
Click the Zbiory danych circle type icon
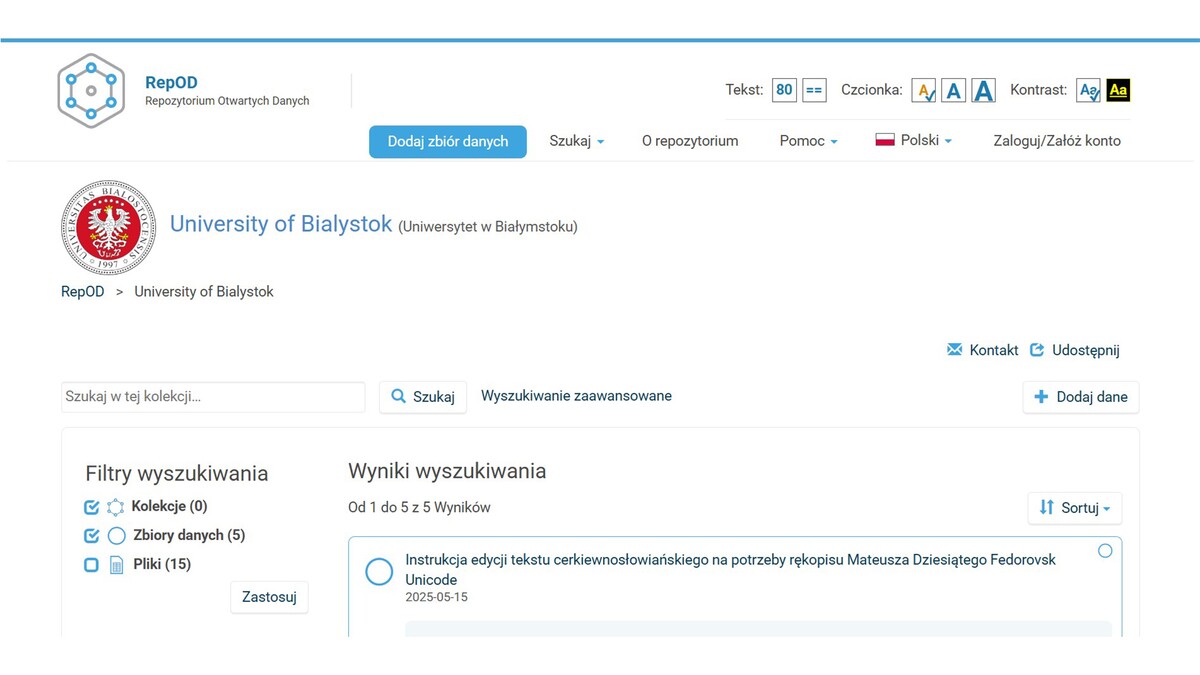tap(116, 536)
